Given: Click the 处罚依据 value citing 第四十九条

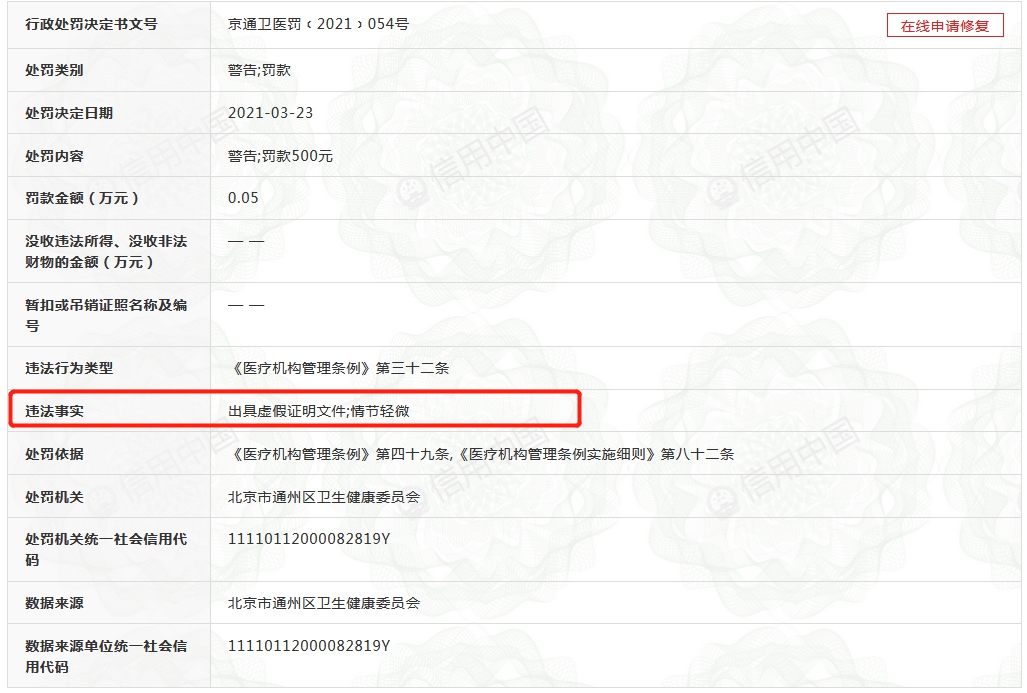Looking at the screenshot, I should tap(481, 454).
